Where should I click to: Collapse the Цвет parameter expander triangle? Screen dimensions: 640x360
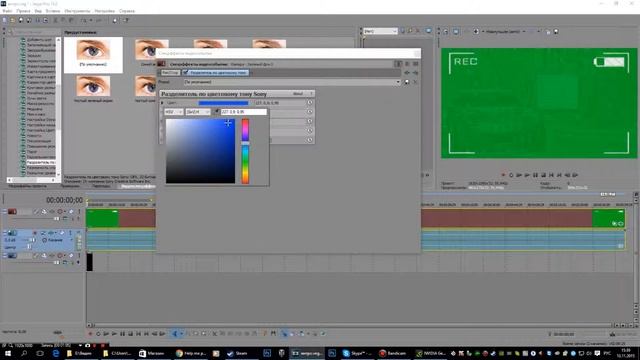click(162, 103)
